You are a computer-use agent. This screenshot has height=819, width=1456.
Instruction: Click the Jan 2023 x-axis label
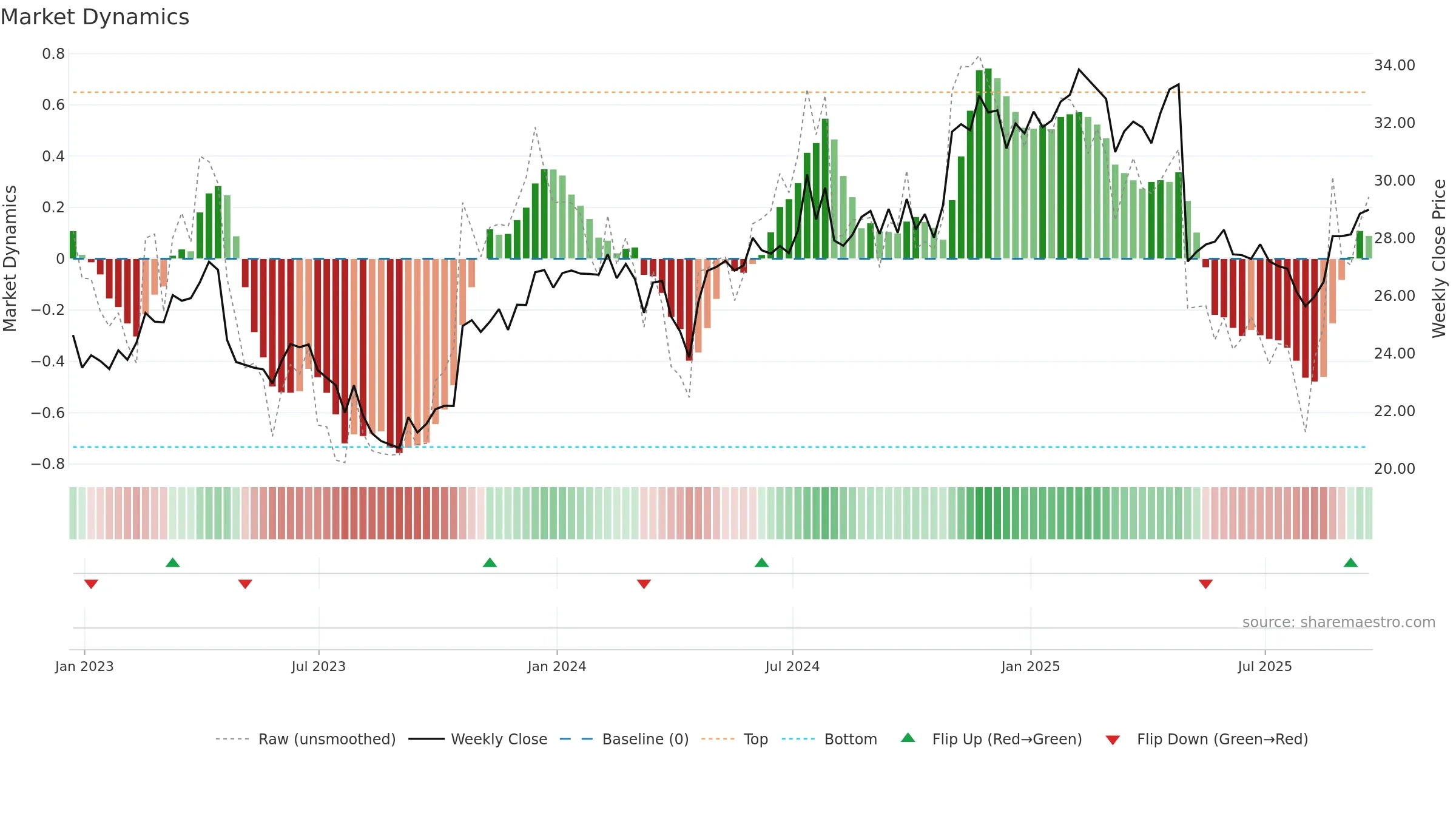[x=84, y=666]
